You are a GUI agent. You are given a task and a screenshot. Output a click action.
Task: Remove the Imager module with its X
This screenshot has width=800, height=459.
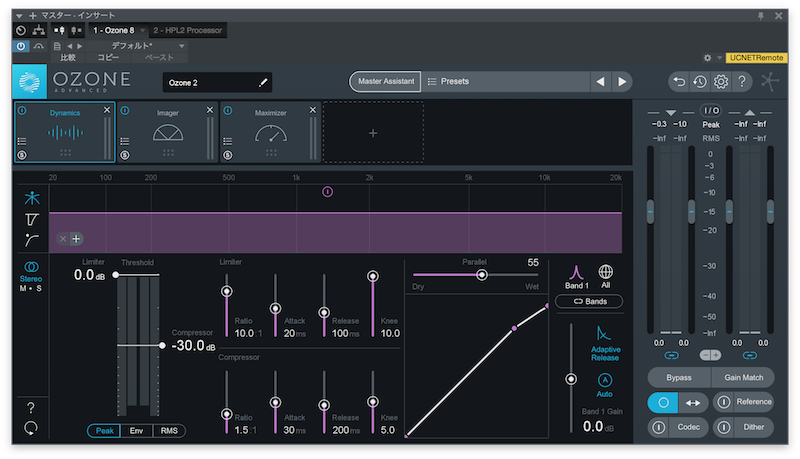pos(210,110)
